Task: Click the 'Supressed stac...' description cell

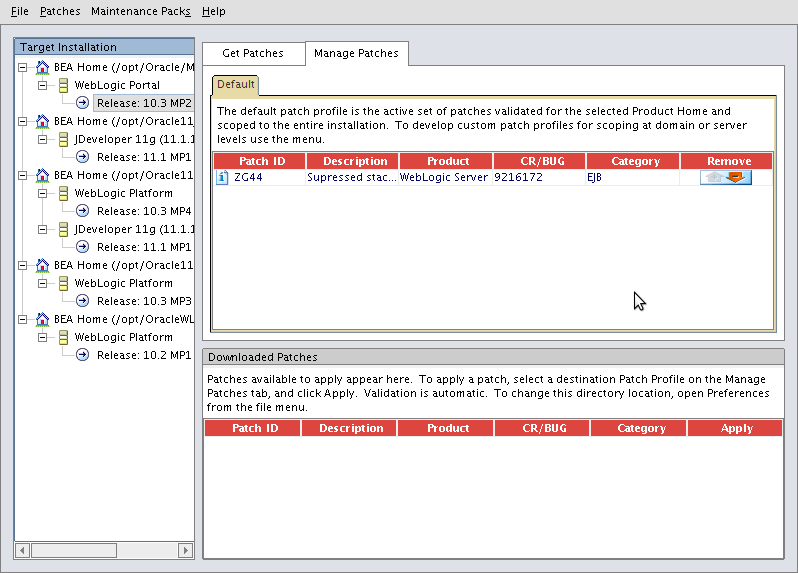Action: 352,177
